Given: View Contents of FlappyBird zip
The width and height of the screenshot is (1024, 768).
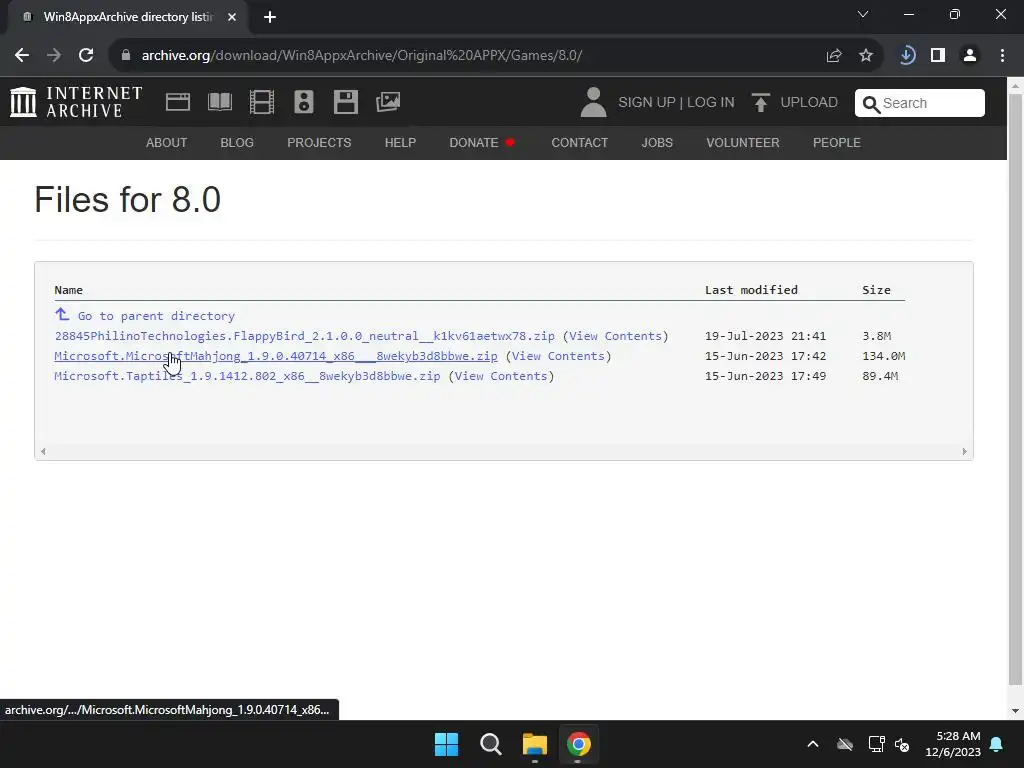Looking at the screenshot, I should point(615,336).
